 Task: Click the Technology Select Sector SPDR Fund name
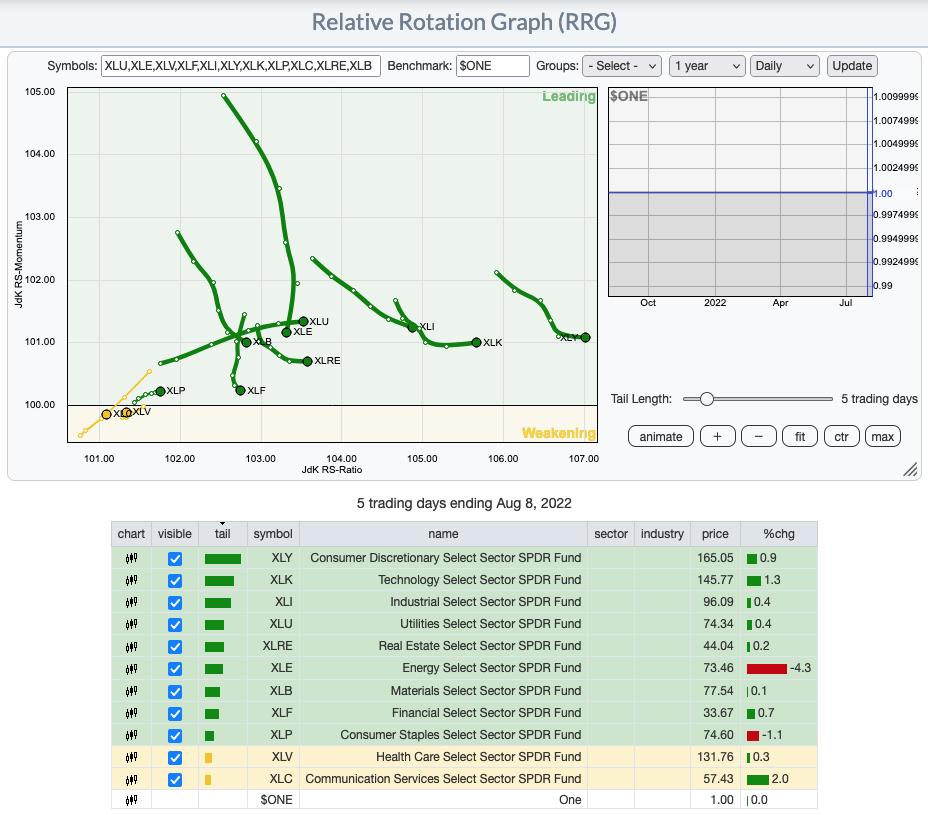(x=479, y=580)
